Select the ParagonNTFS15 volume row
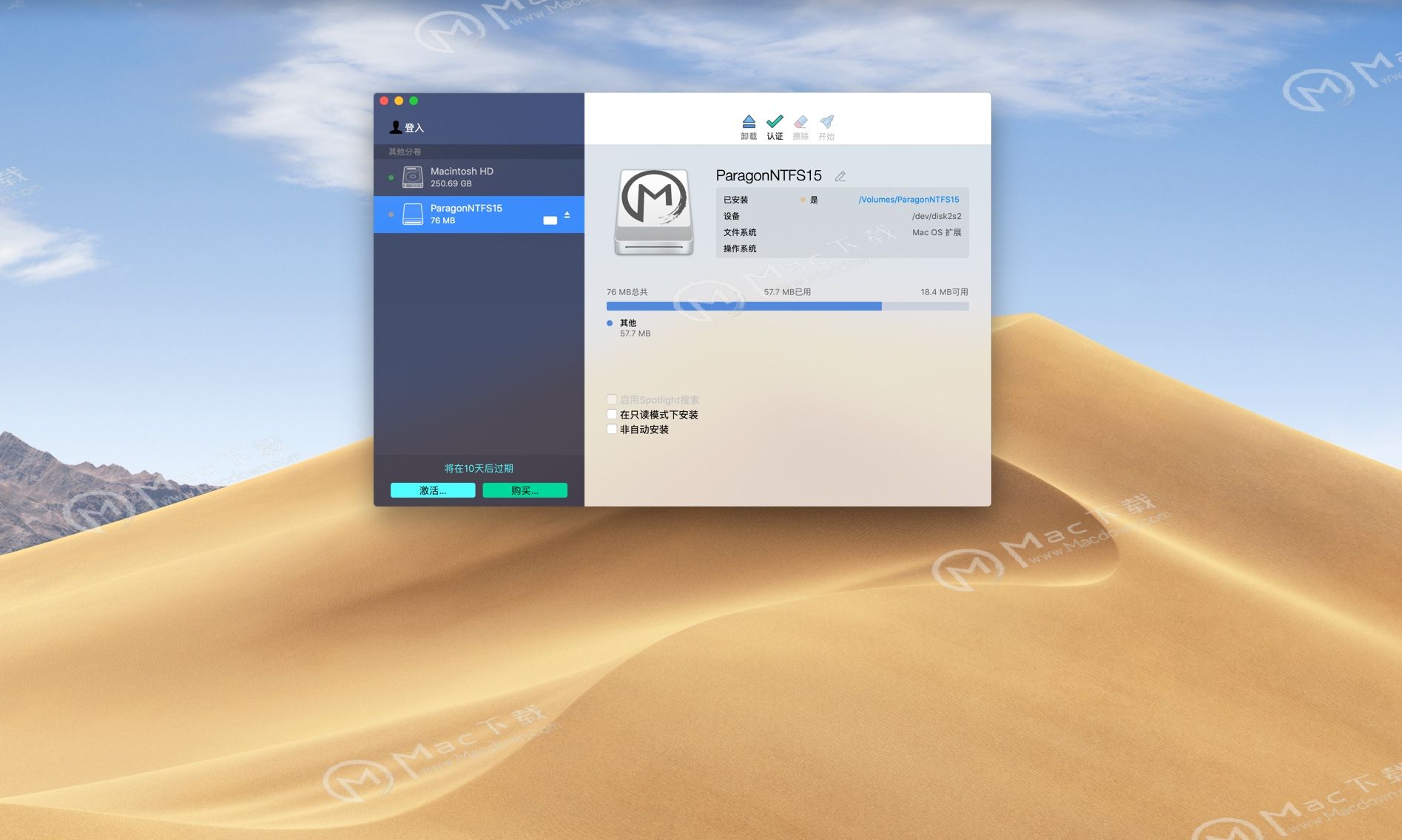 point(479,214)
